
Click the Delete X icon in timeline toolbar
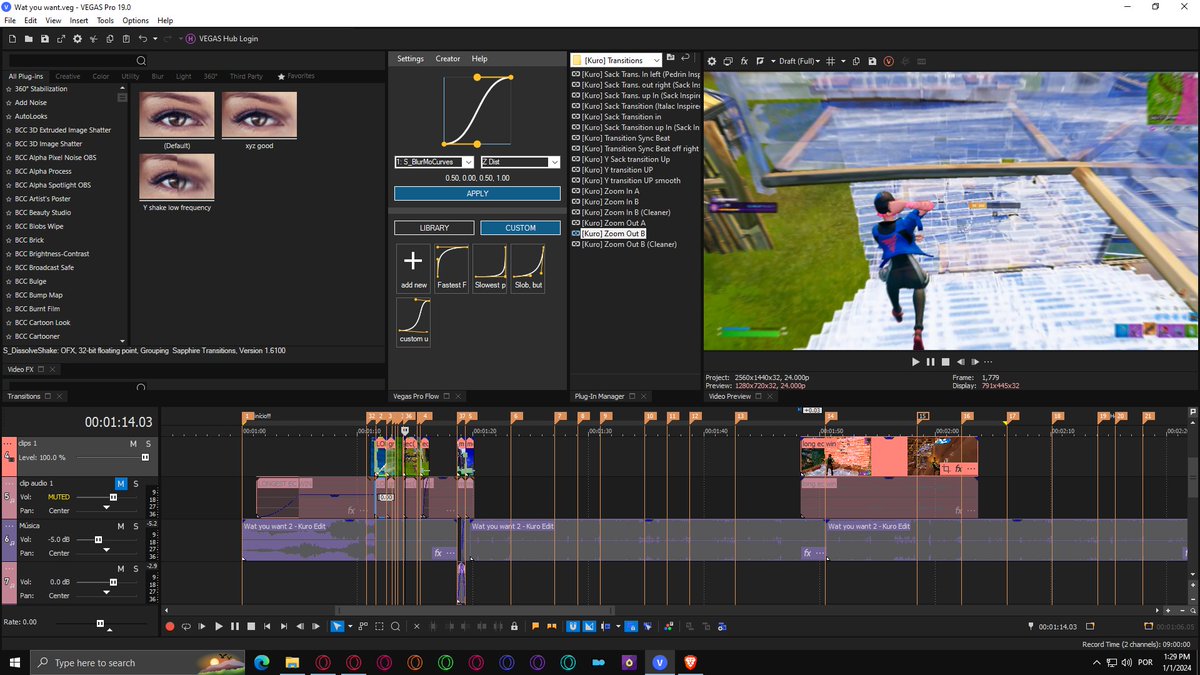coord(416,626)
